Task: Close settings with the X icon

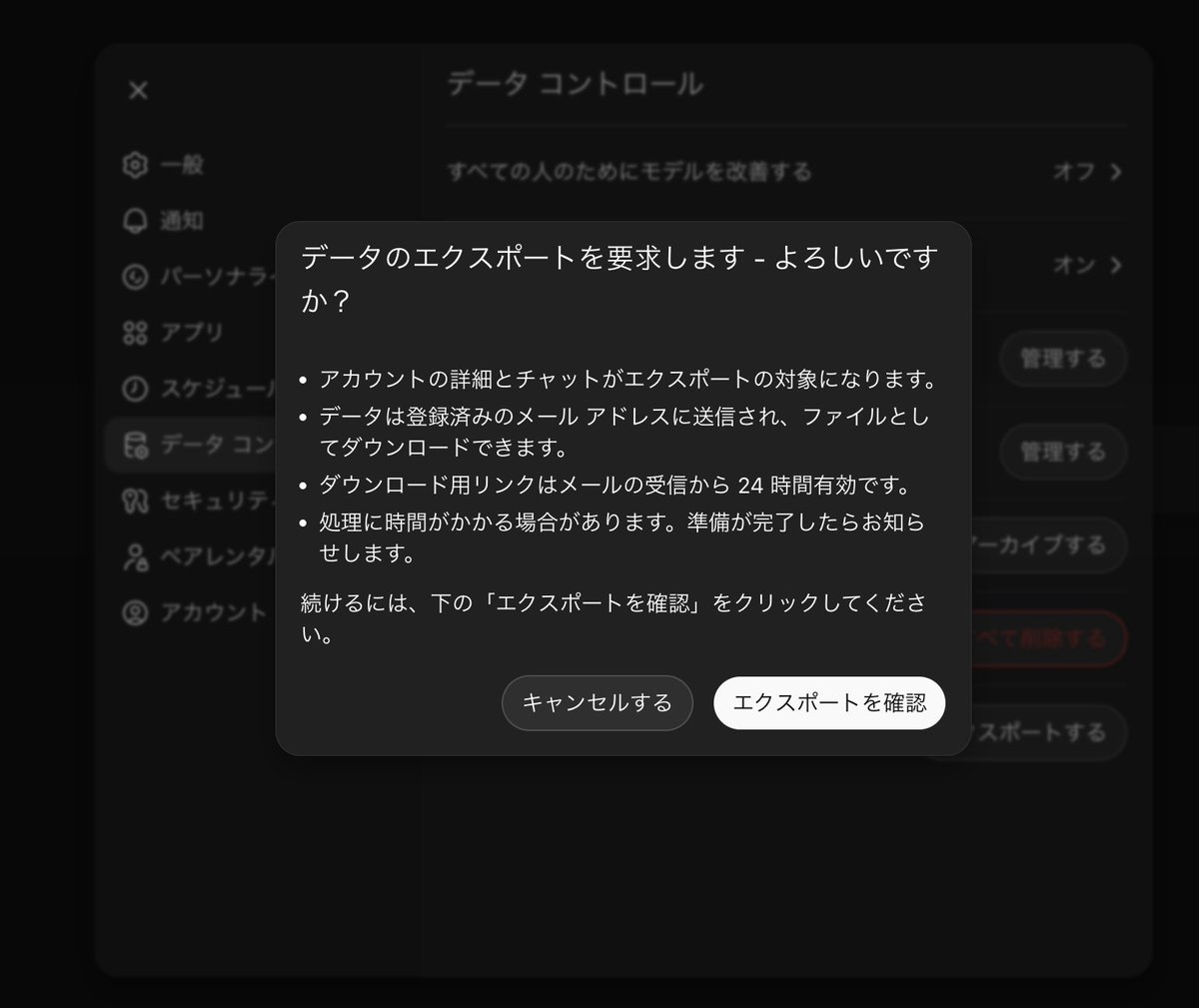Action: 139,90
